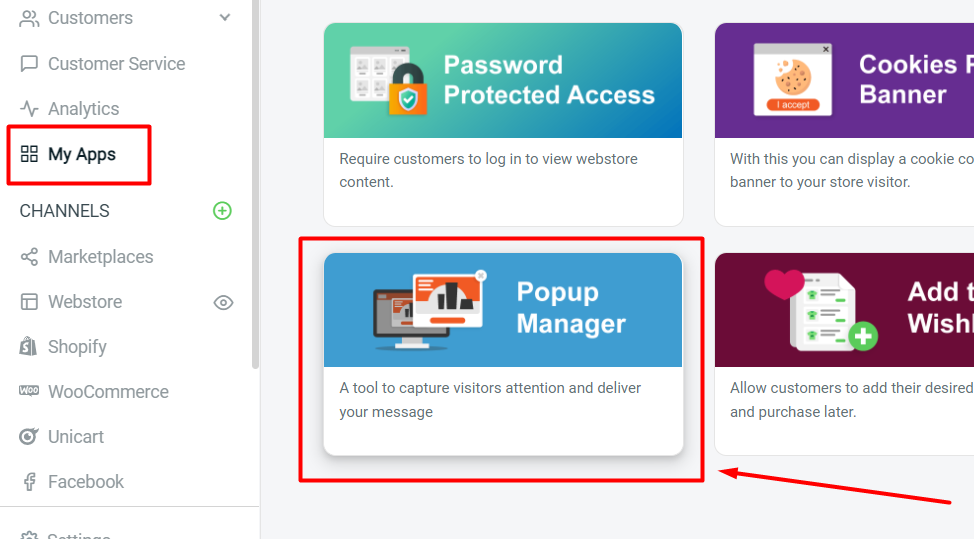The image size is (974, 539).
Task: Open the Webstore menu item
Action: 84,302
